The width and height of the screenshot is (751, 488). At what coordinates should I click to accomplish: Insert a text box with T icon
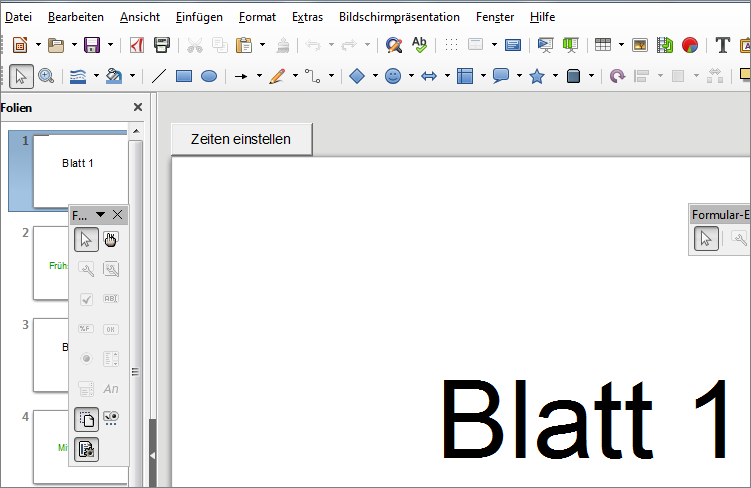[722, 45]
